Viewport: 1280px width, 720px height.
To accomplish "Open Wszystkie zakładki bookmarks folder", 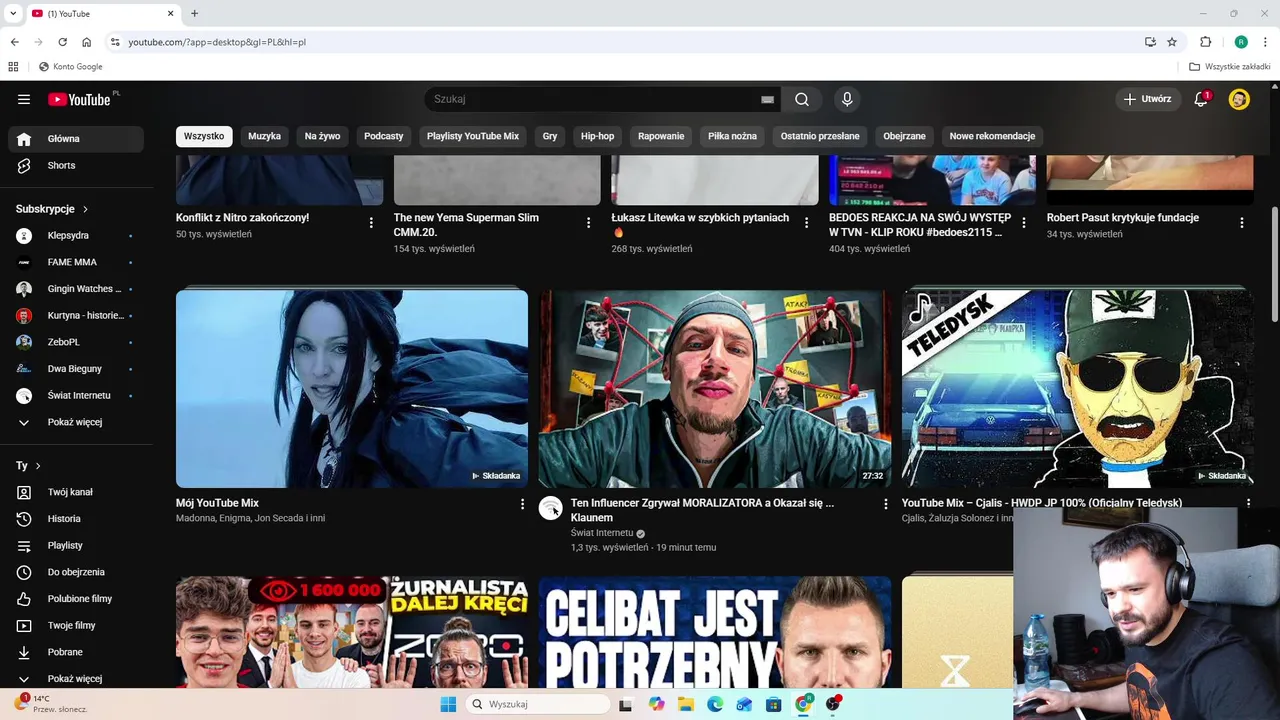I will tap(1230, 67).
